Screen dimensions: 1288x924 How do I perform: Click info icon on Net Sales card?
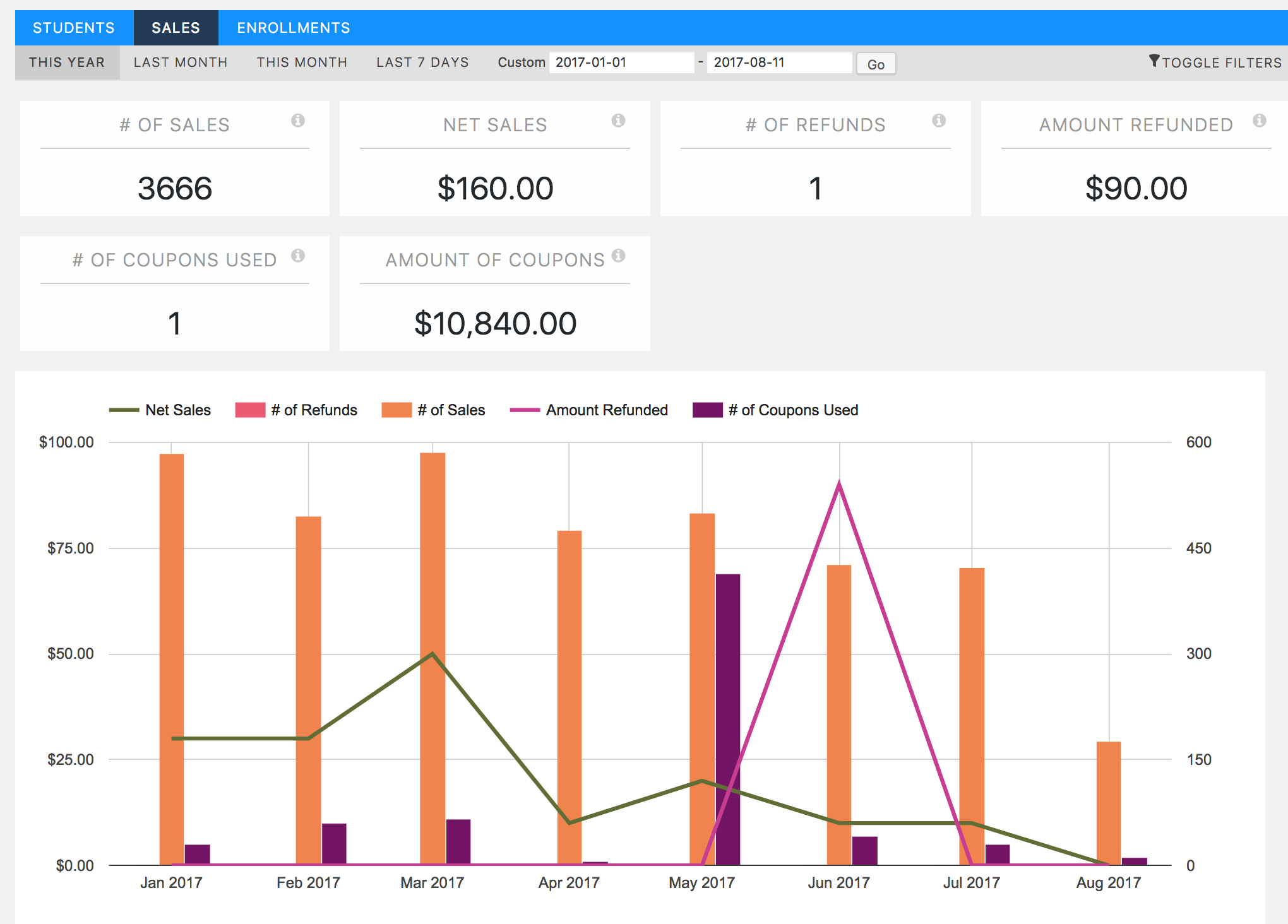point(618,121)
